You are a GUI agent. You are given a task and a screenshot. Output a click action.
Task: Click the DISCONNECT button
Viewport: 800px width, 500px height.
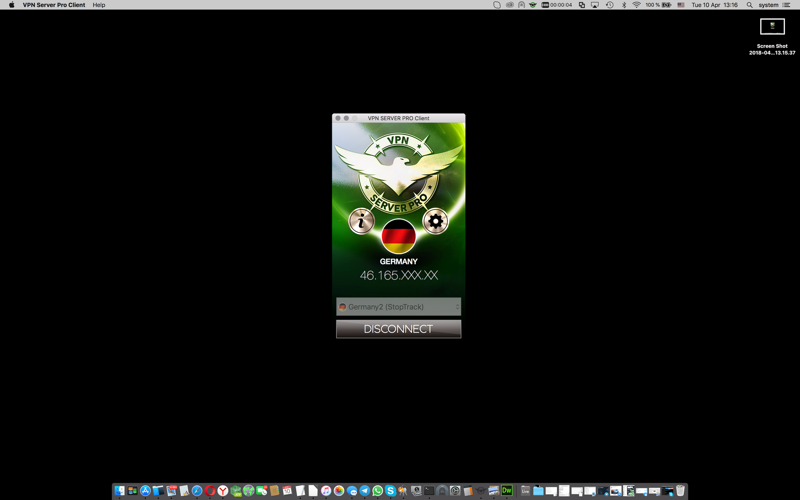[x=398, y=329]
